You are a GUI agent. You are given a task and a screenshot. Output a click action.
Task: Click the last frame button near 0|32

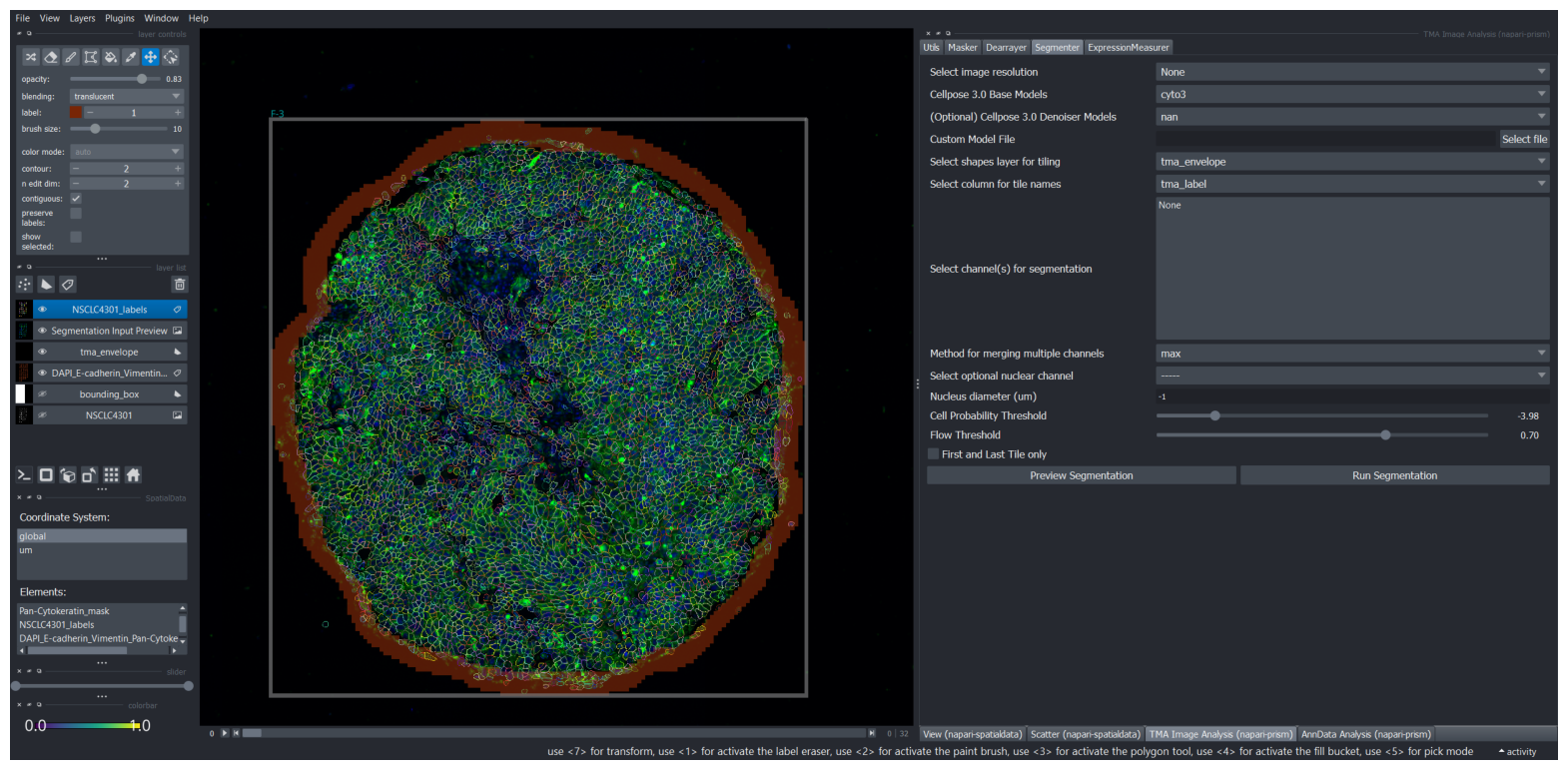[x=872, y=733]
